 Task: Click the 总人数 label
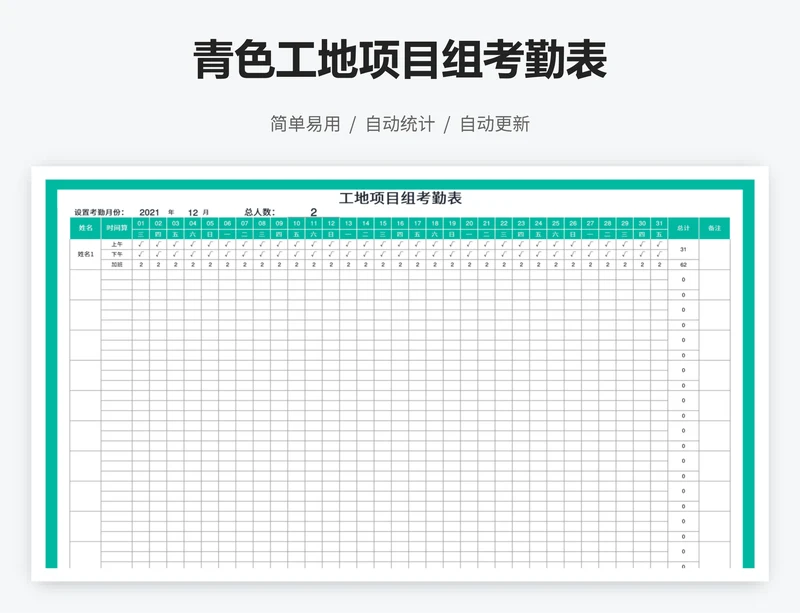click(259, 212)
